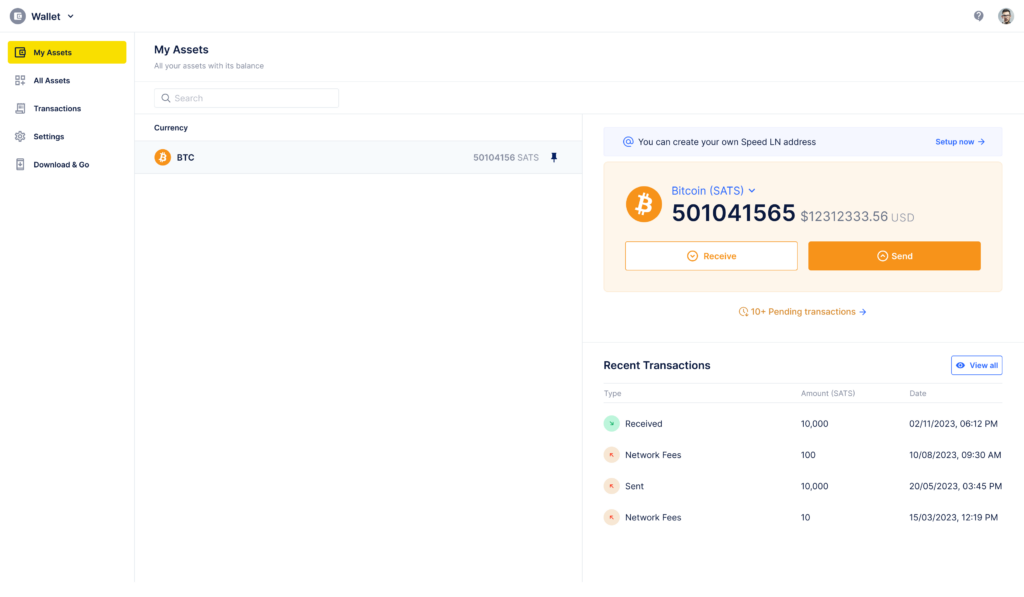Click the Transactions sidebar icon
This screenshot has width=1024, height=597.
pyautogui.click(x=20, y=108)
